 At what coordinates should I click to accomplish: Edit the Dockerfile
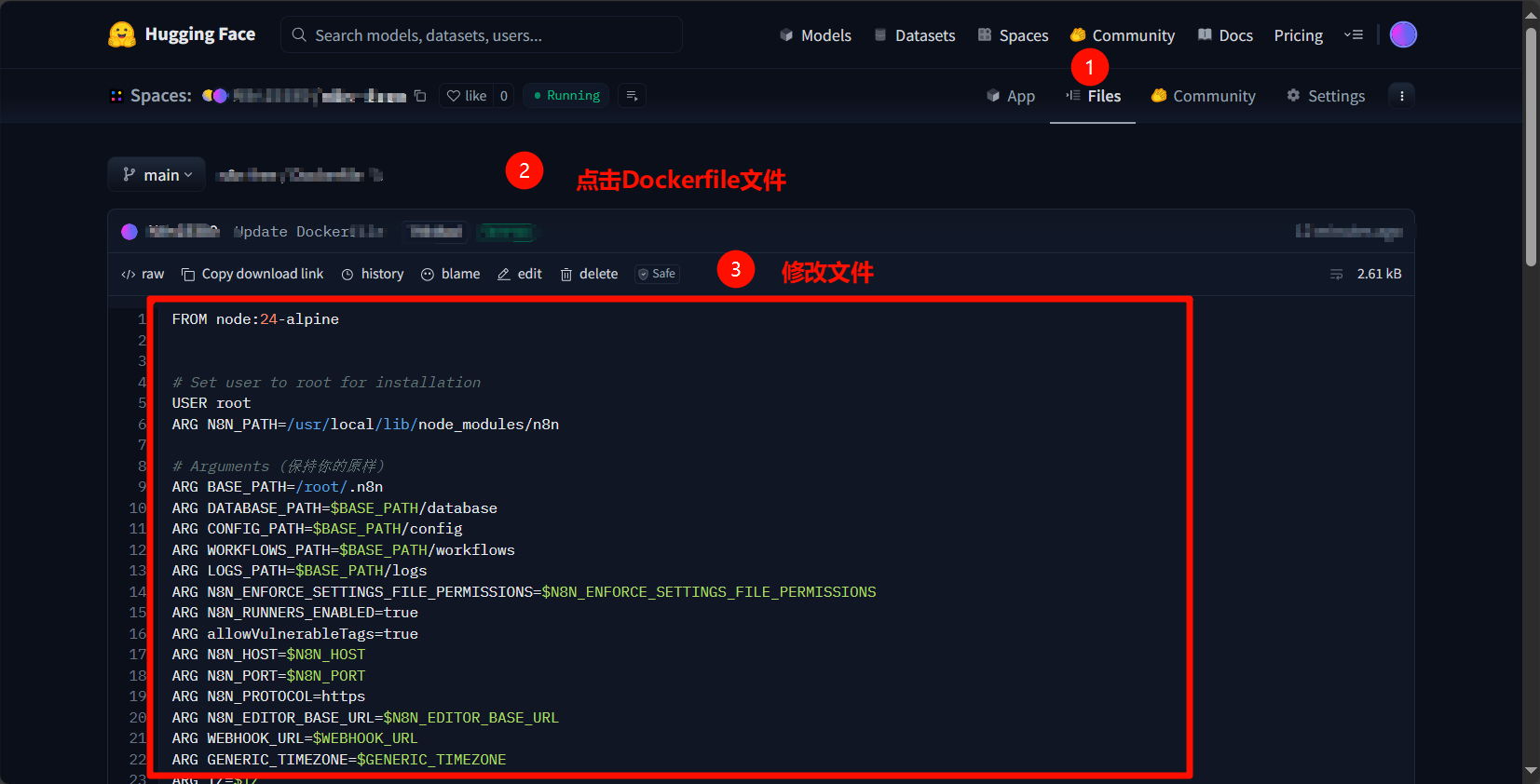tap(520, 274)
